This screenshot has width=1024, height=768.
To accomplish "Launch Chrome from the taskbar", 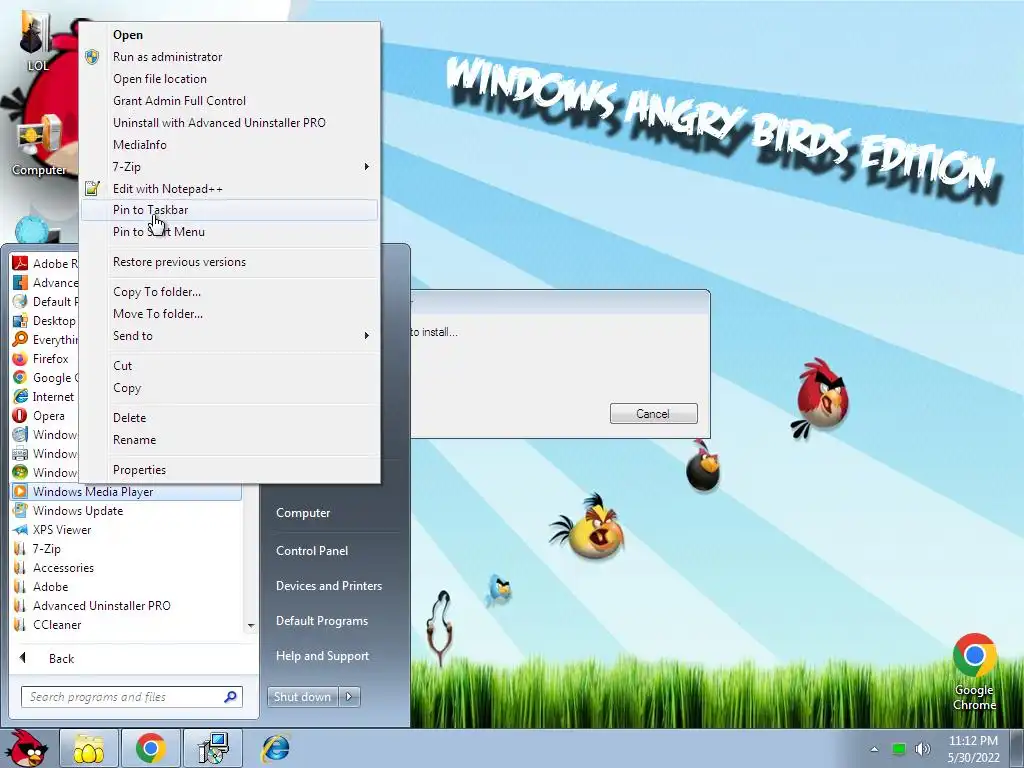I will coord(150,748).
